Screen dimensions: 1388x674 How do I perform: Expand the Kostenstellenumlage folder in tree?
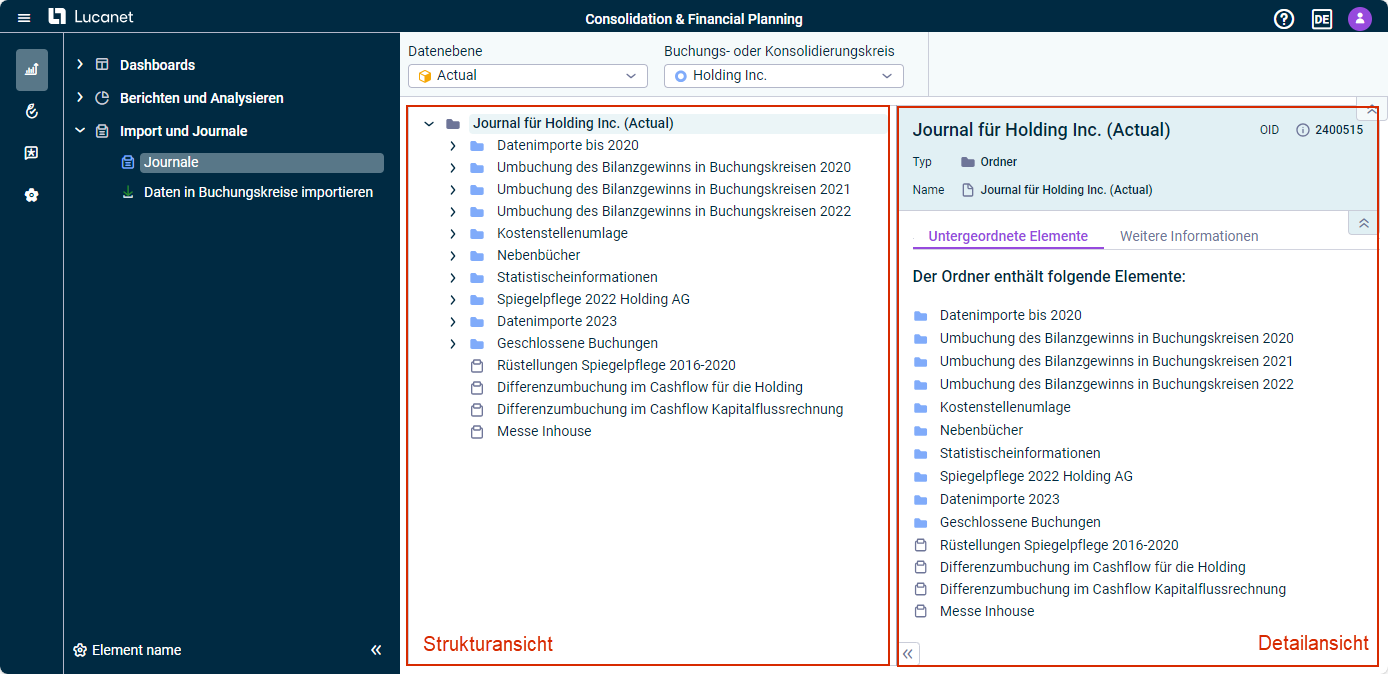[x=453, y=234]
